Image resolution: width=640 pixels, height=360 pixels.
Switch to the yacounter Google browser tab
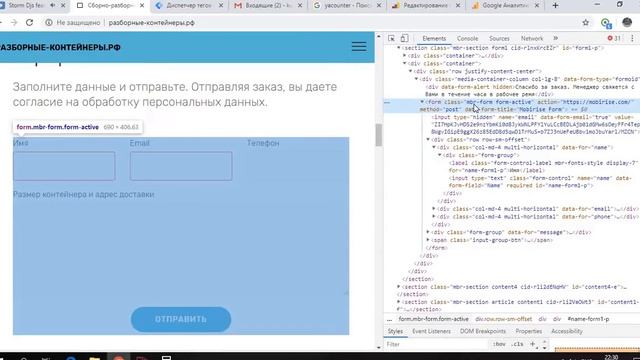pos(348,5)
